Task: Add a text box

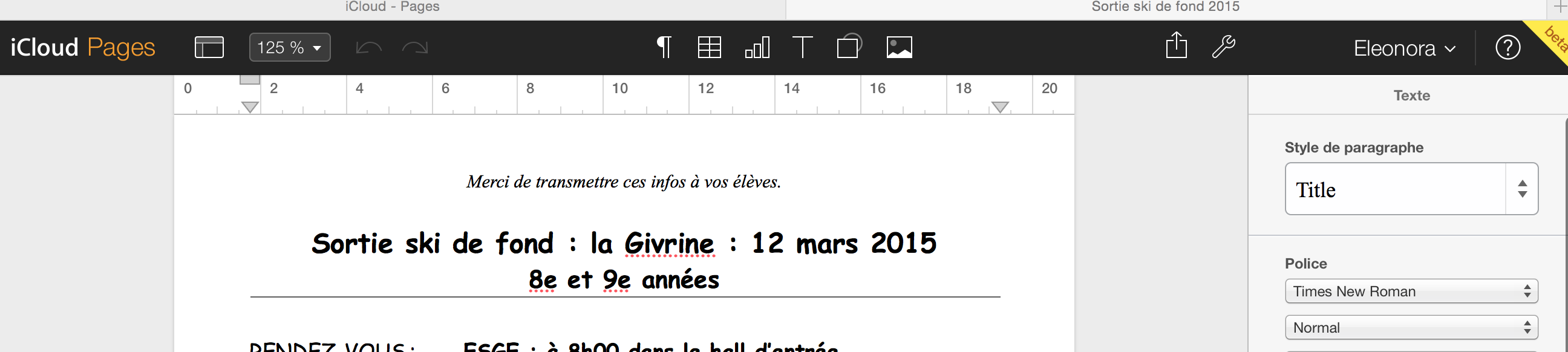Action: point(802,48)
